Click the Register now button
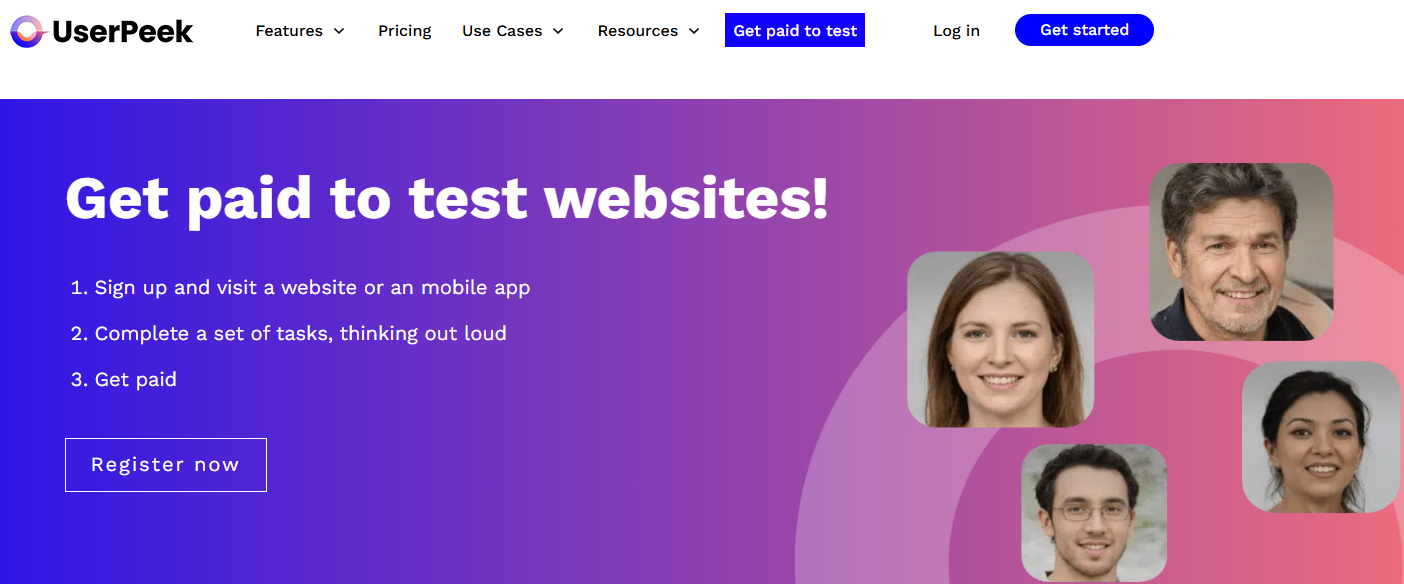 pyautogui.click(x=166, y=465)
